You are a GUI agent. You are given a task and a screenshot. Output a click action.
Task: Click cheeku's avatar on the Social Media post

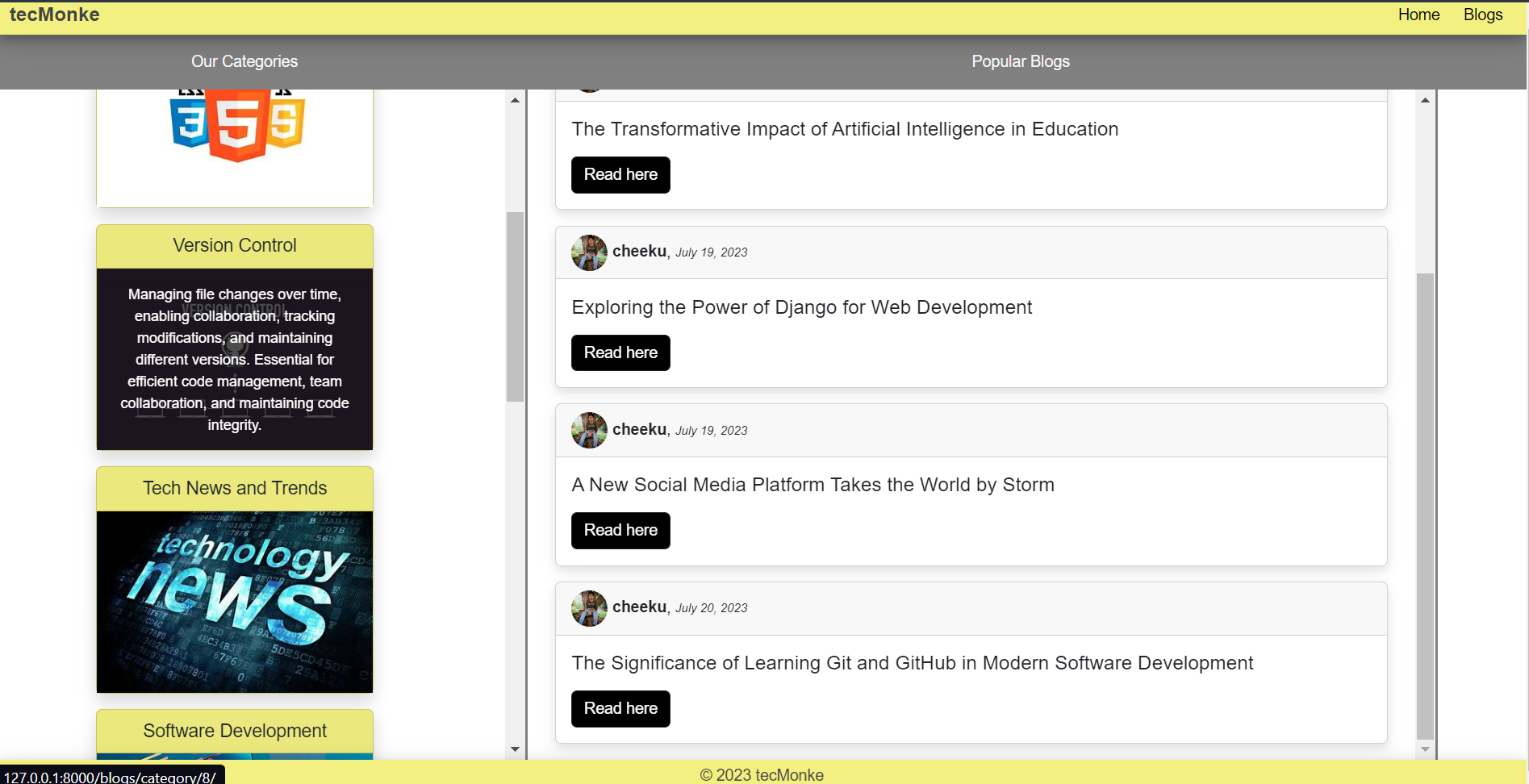pos(589,430)
